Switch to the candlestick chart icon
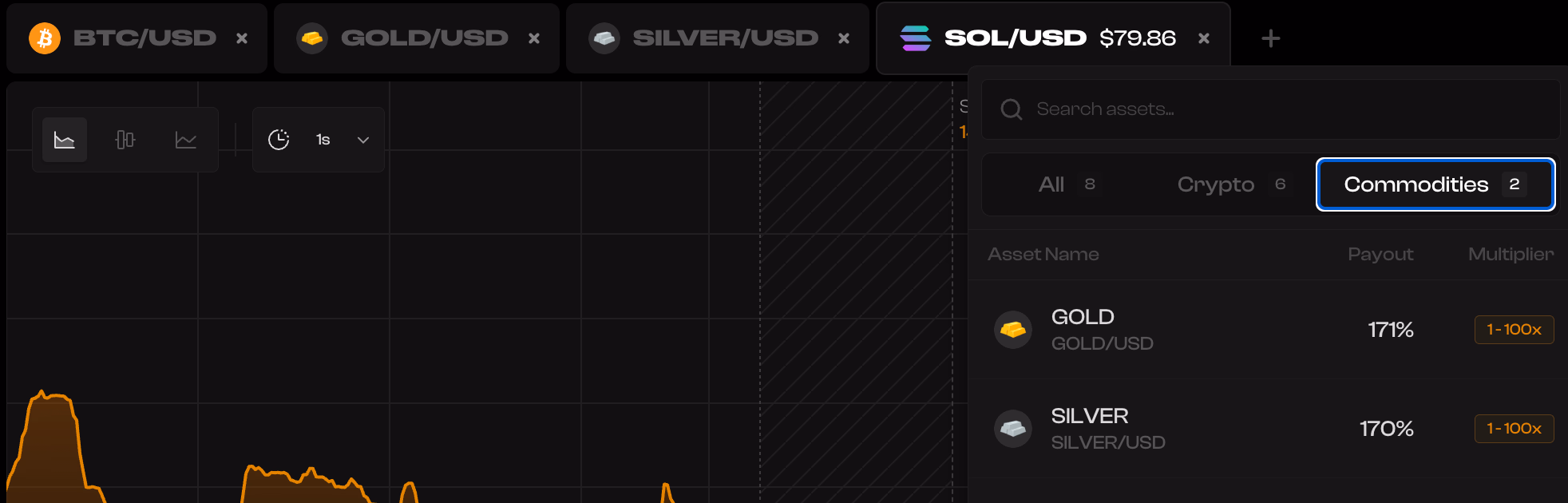1568x503 pixels. [x=125, y=140]
